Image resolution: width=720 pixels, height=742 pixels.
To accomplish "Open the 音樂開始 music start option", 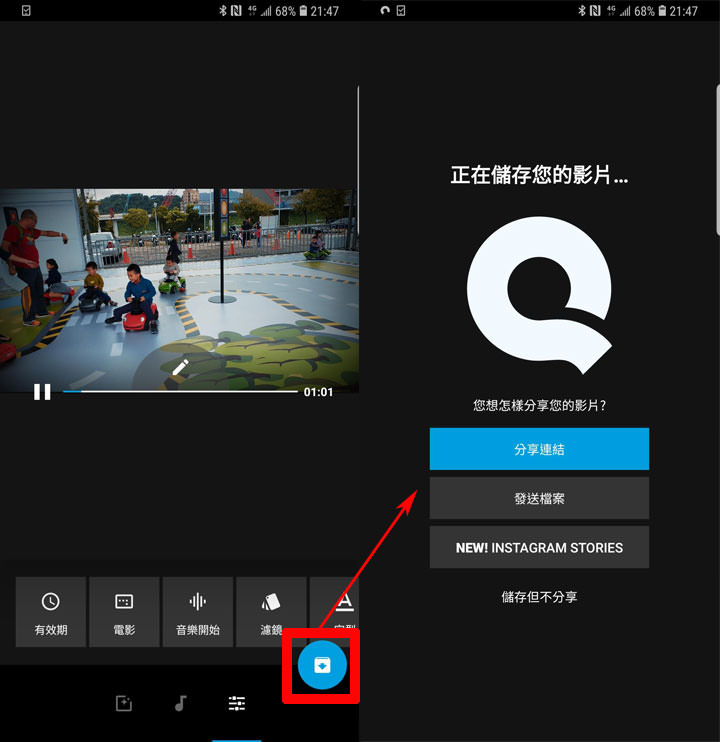I will 198,611.
